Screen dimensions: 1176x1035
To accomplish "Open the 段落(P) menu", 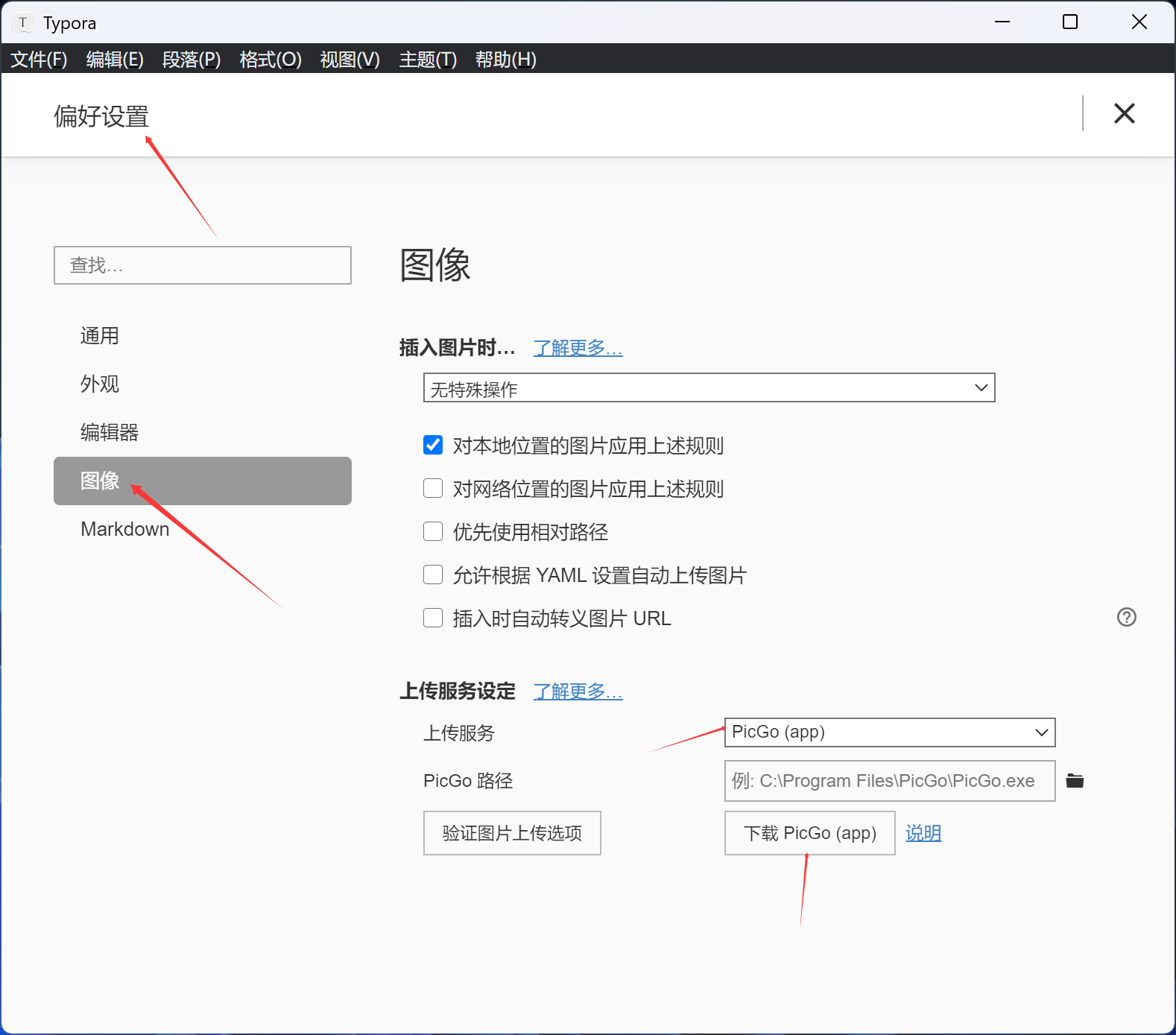I will (192, 59).
